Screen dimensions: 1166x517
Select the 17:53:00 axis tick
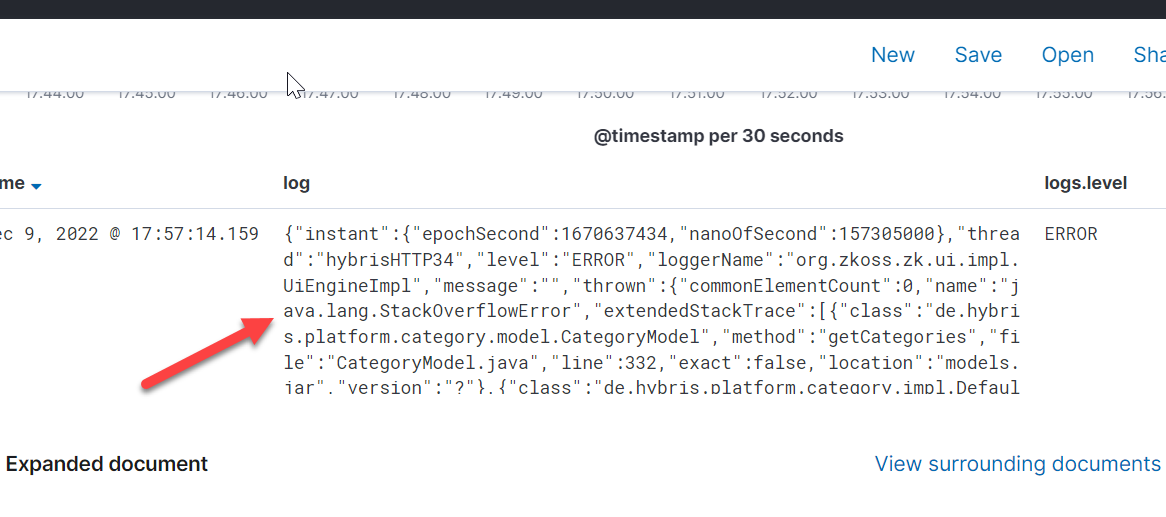pyautogui.click(x=880, y=94)
